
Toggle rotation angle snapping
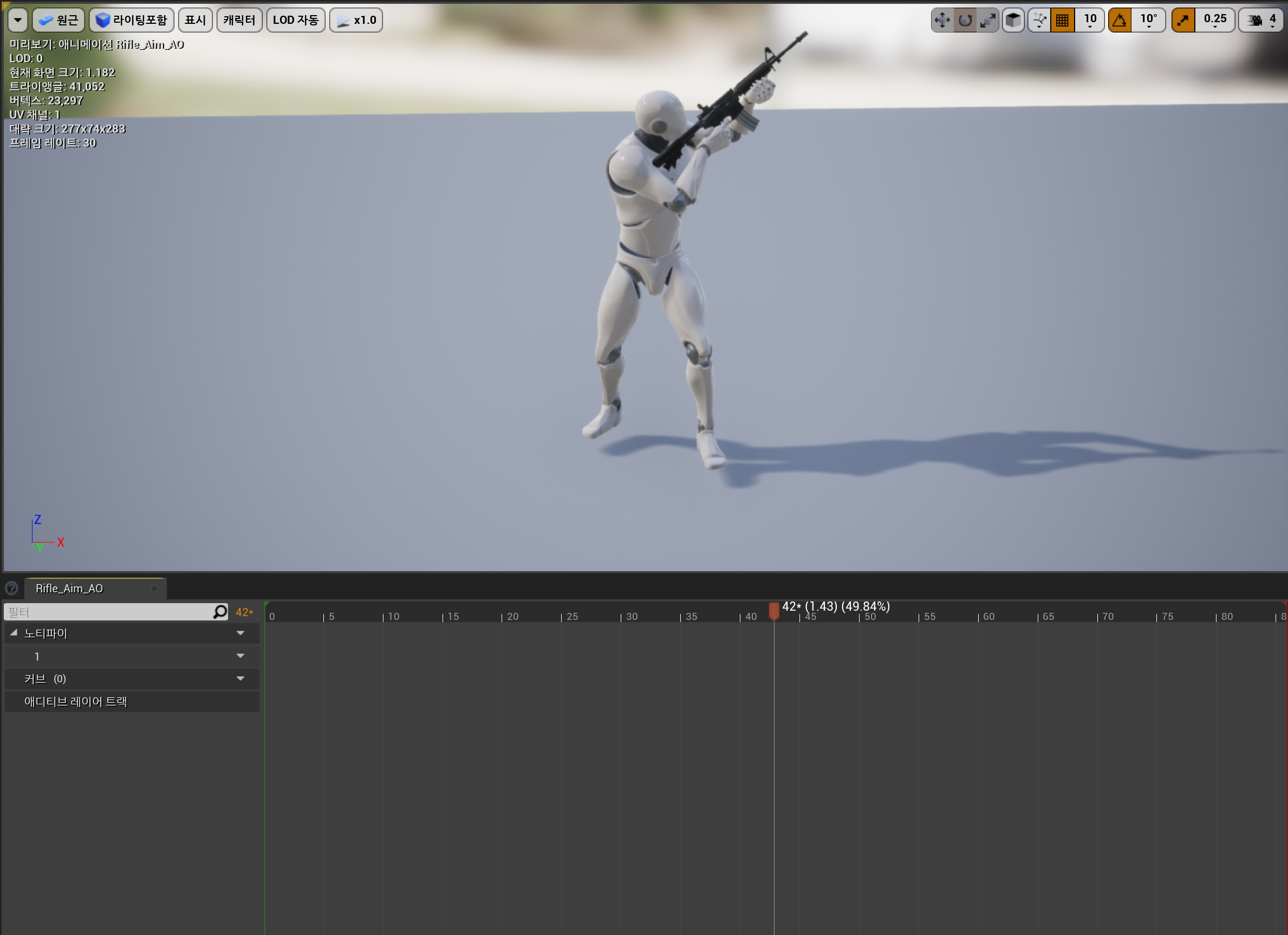point(1120,21)
